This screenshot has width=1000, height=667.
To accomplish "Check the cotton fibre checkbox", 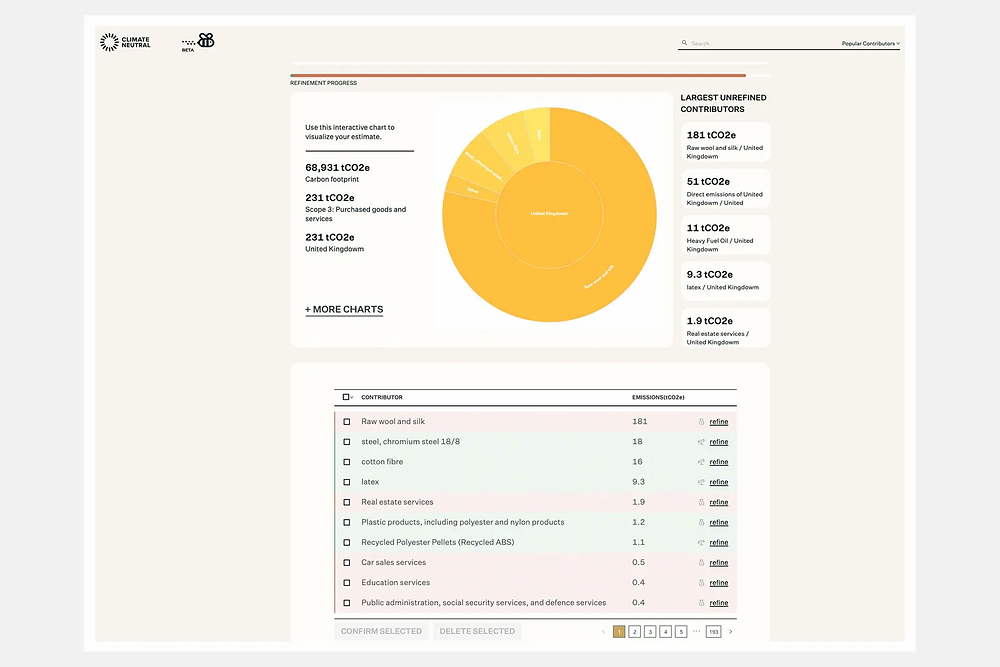I will (x=347, y=462).
